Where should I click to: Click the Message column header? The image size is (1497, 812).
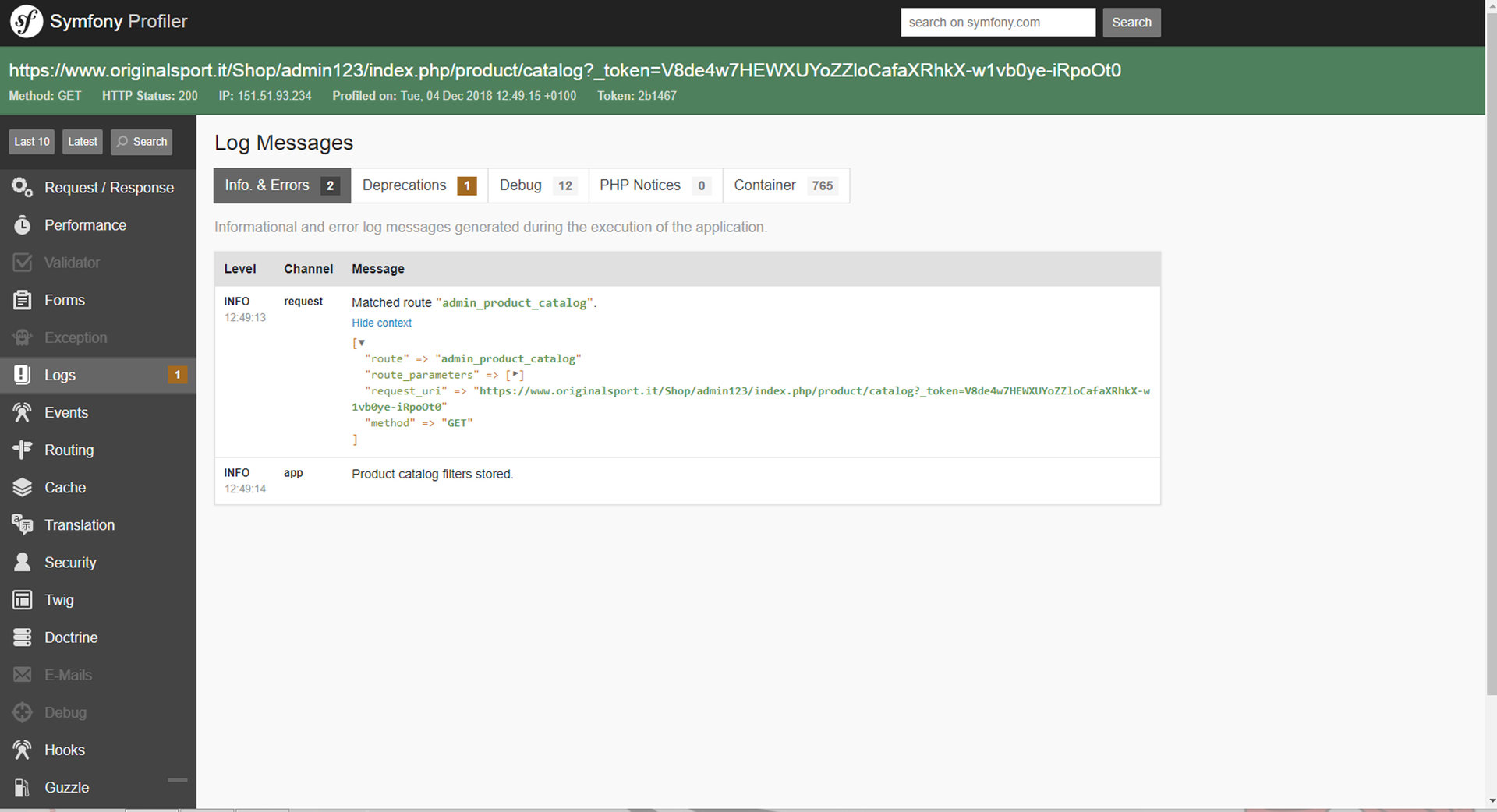378,269
